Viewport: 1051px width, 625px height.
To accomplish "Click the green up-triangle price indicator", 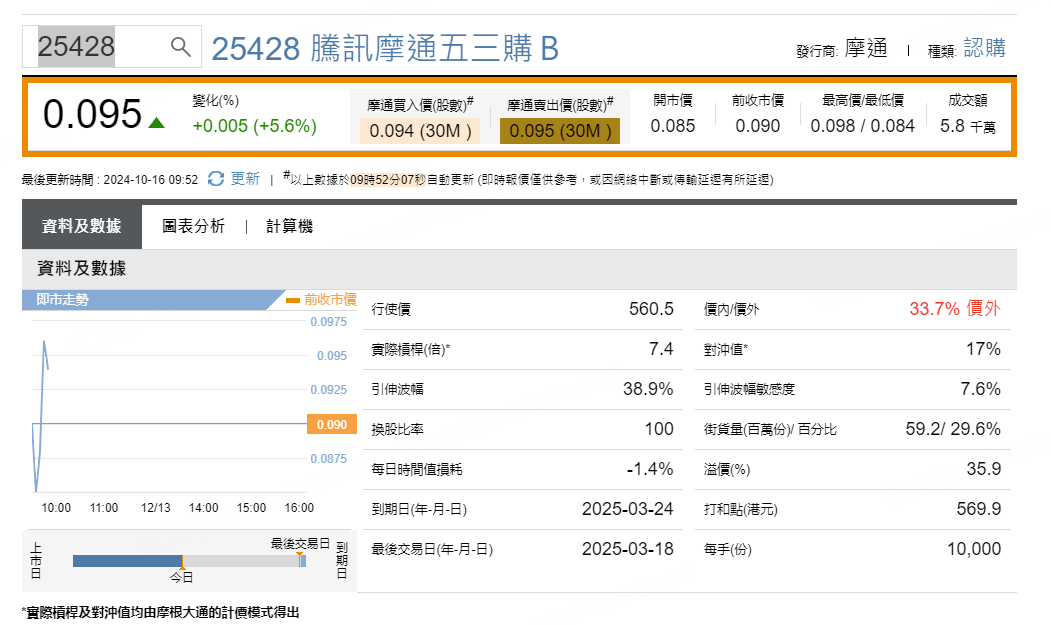I will (x=156, y=123).
